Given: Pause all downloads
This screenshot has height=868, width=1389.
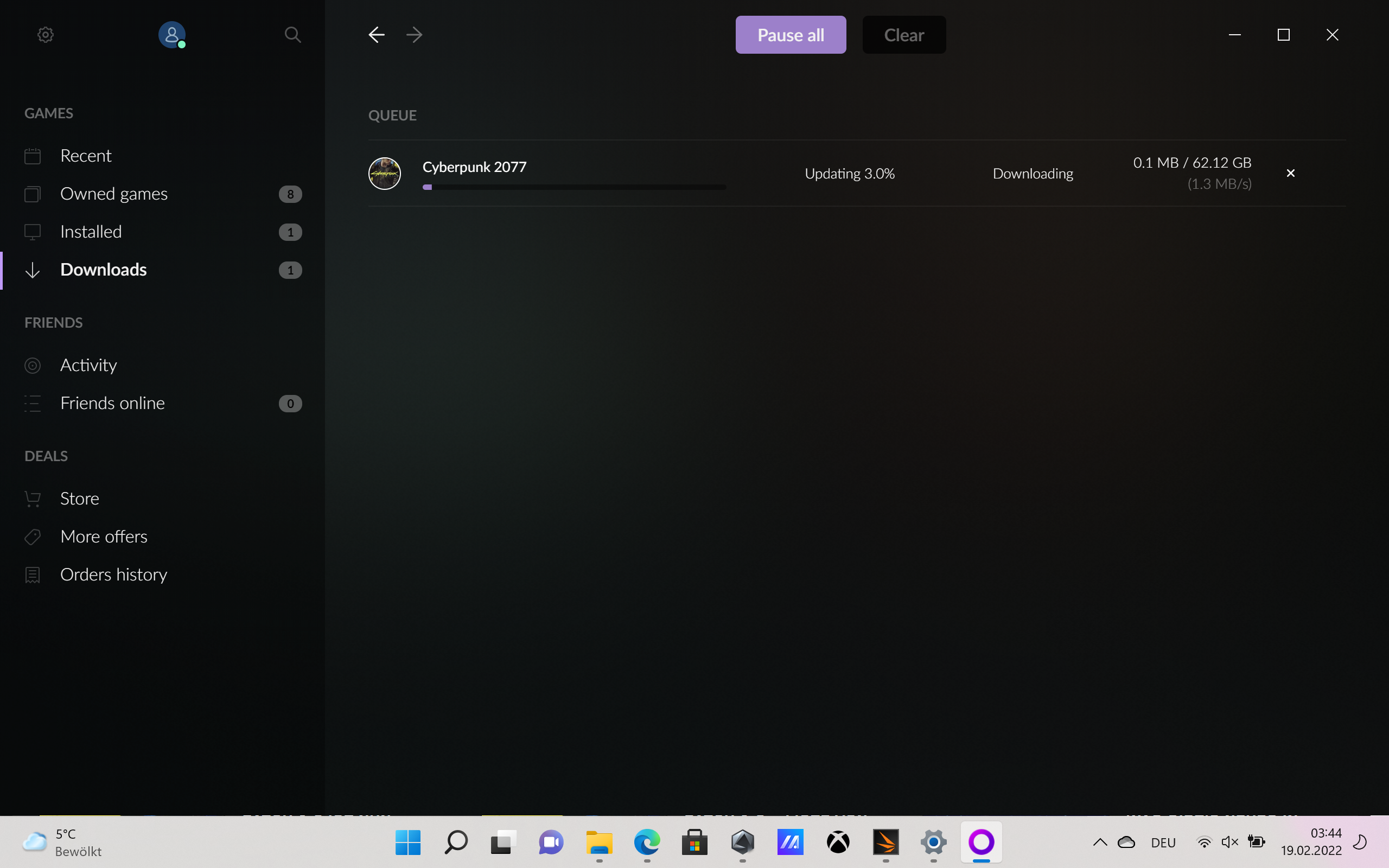Looking at the screenshot, I should click(791, 34).
